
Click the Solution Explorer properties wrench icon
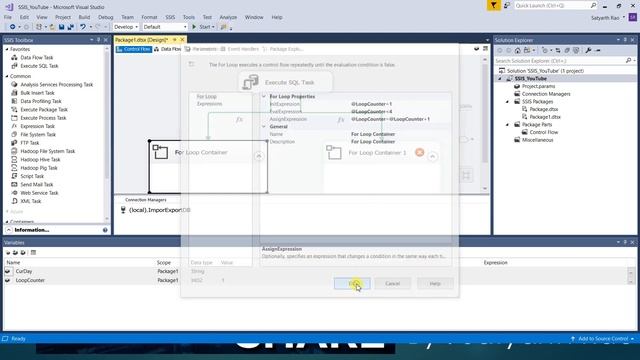point(588,50)
